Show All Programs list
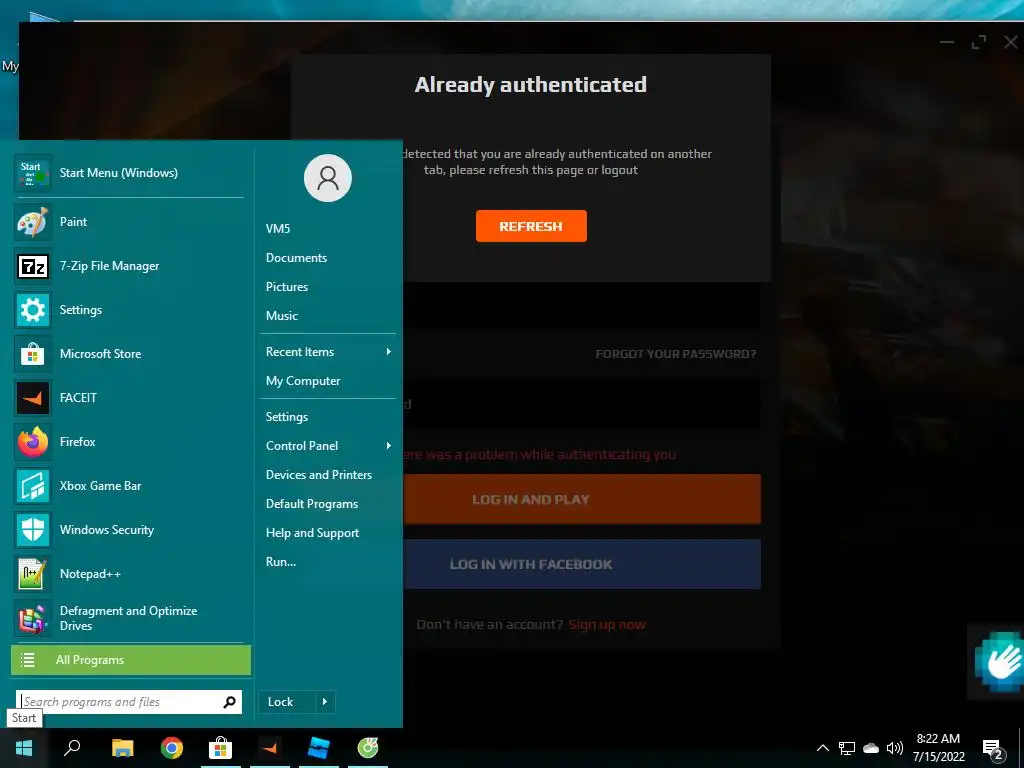This screenshot has width=1024, height=768. point(131,660)
